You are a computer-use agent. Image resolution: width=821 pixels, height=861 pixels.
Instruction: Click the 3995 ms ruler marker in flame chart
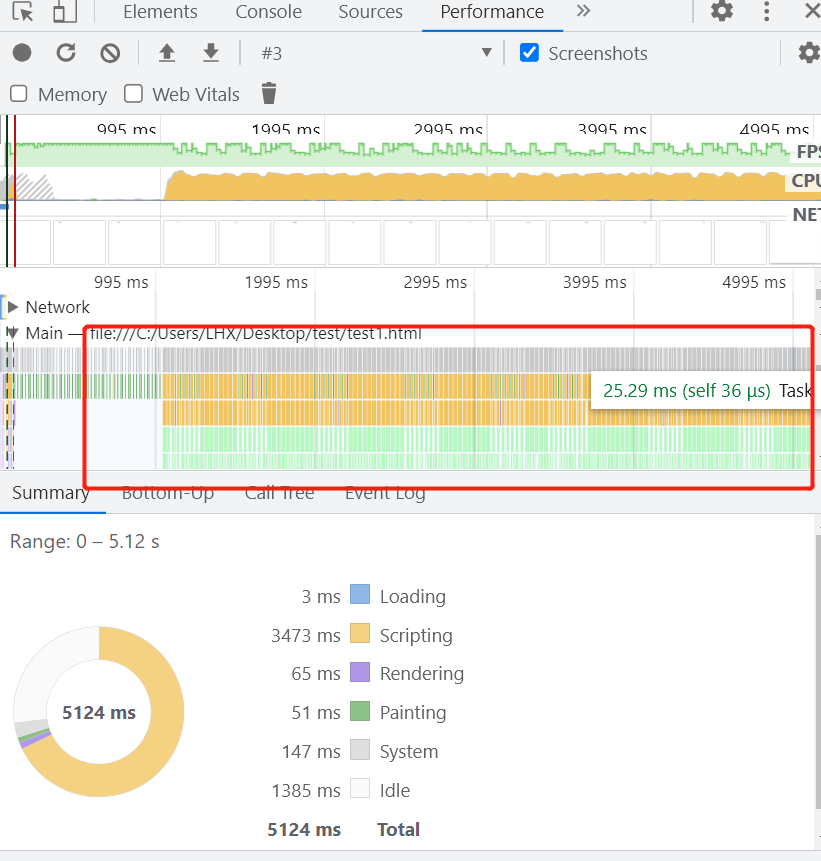(x=595, y=282)
